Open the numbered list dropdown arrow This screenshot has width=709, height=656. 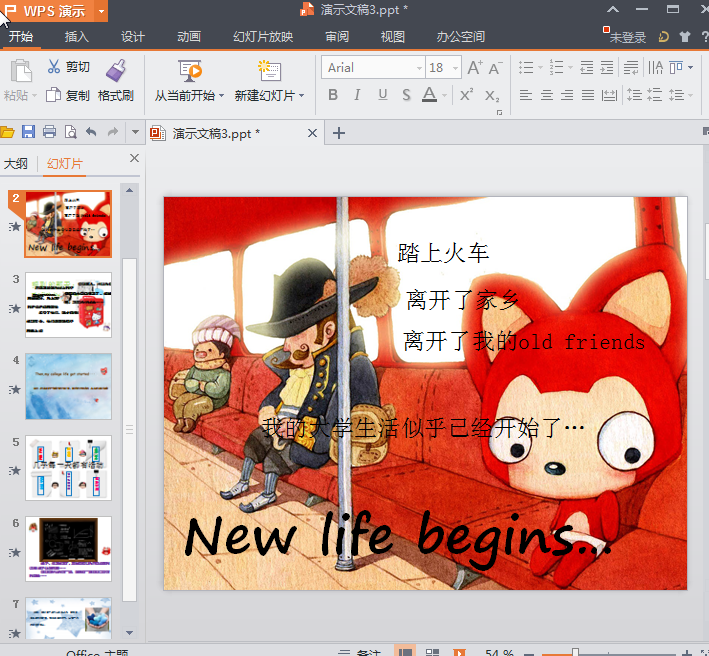pyautogui.click(x=570, y=68)
